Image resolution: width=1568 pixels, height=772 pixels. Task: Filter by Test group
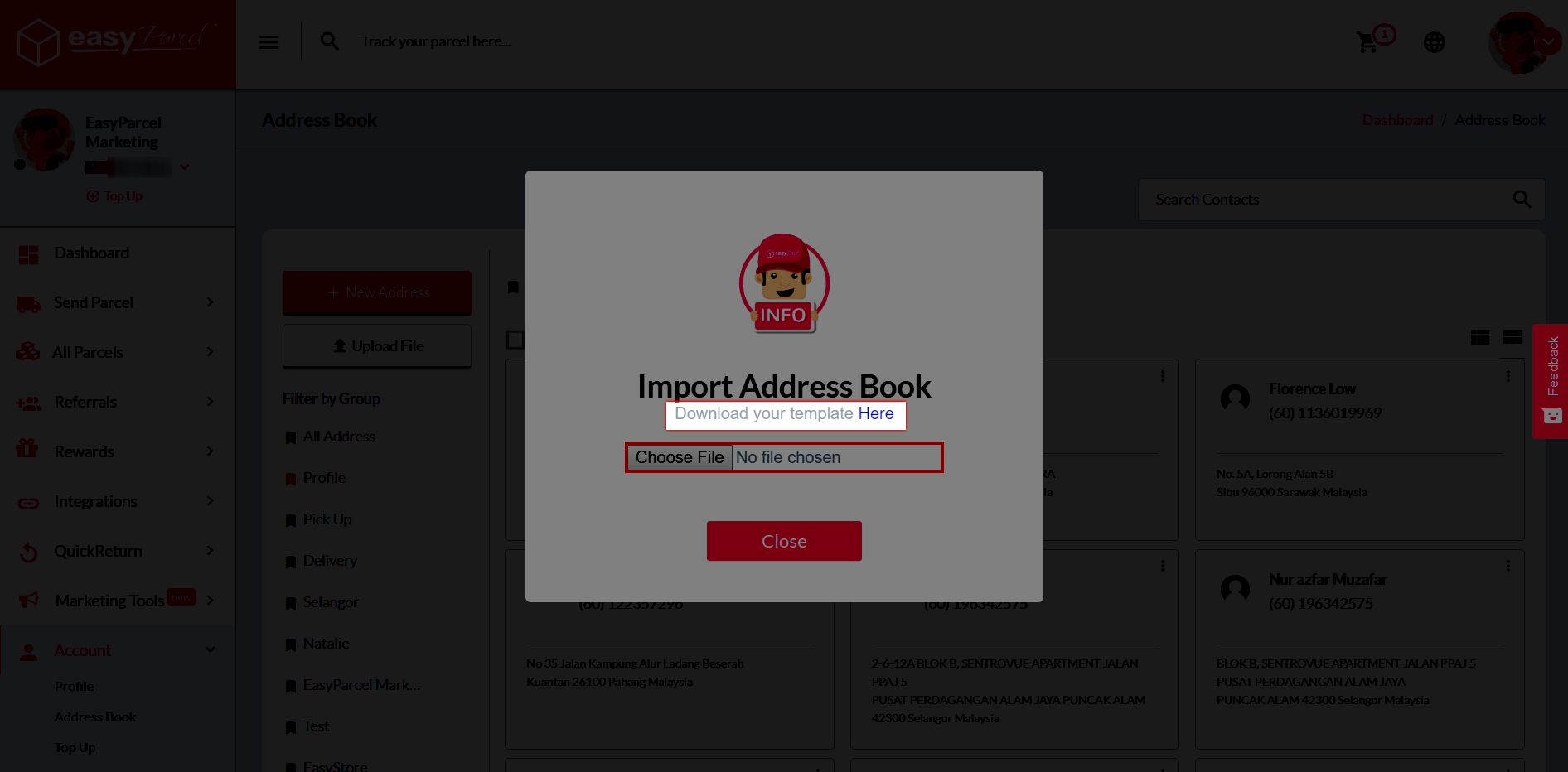(x=316, y=726)
